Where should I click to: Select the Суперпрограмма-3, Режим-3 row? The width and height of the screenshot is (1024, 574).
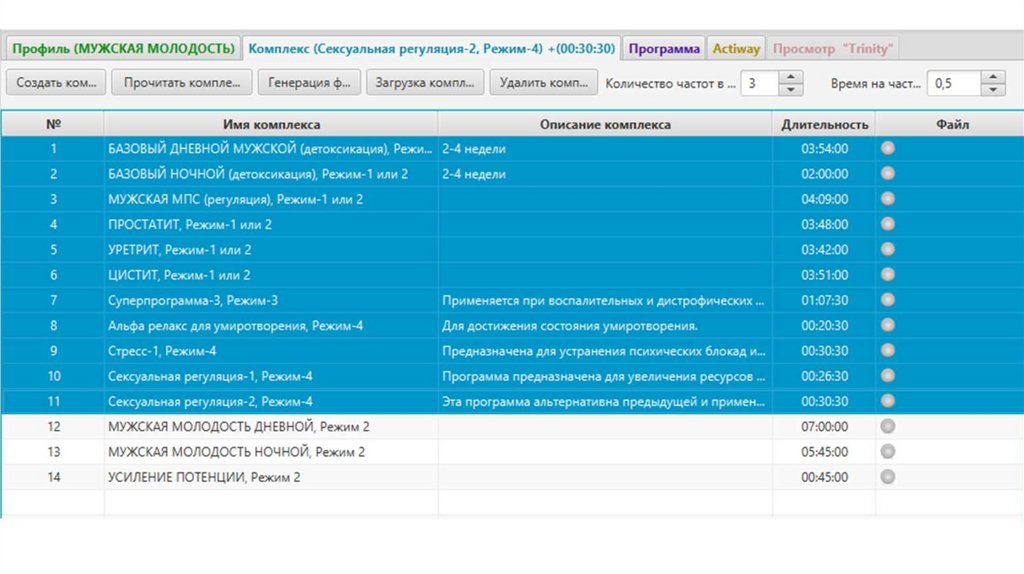click(512, 300)
